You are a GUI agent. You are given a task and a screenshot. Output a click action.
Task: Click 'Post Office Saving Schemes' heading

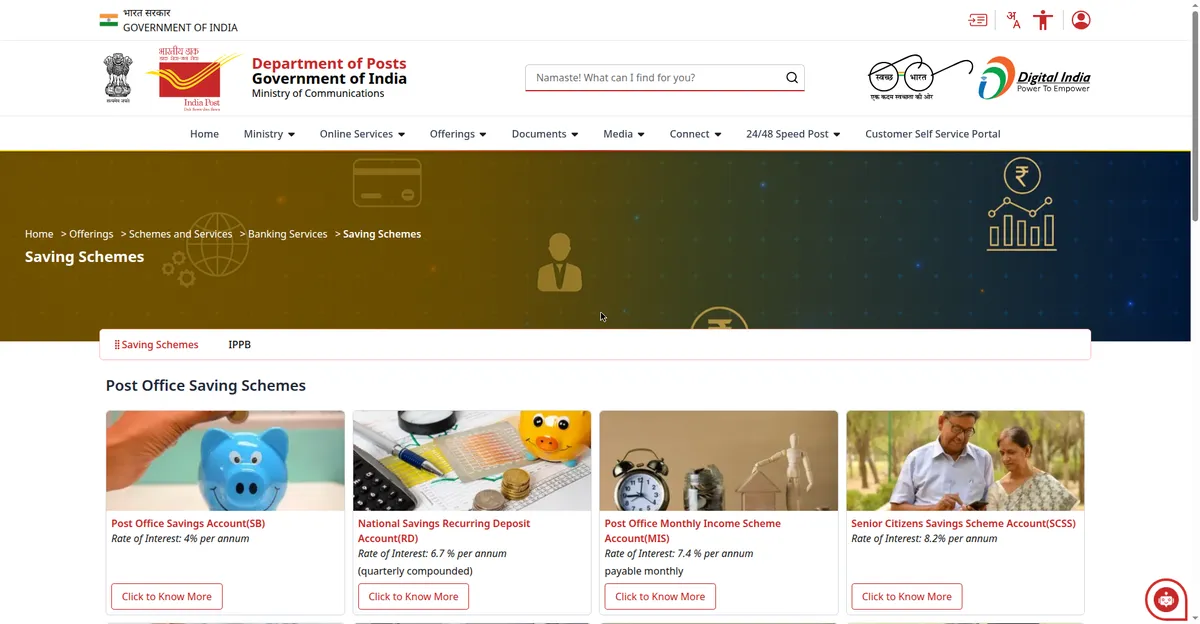206,386
